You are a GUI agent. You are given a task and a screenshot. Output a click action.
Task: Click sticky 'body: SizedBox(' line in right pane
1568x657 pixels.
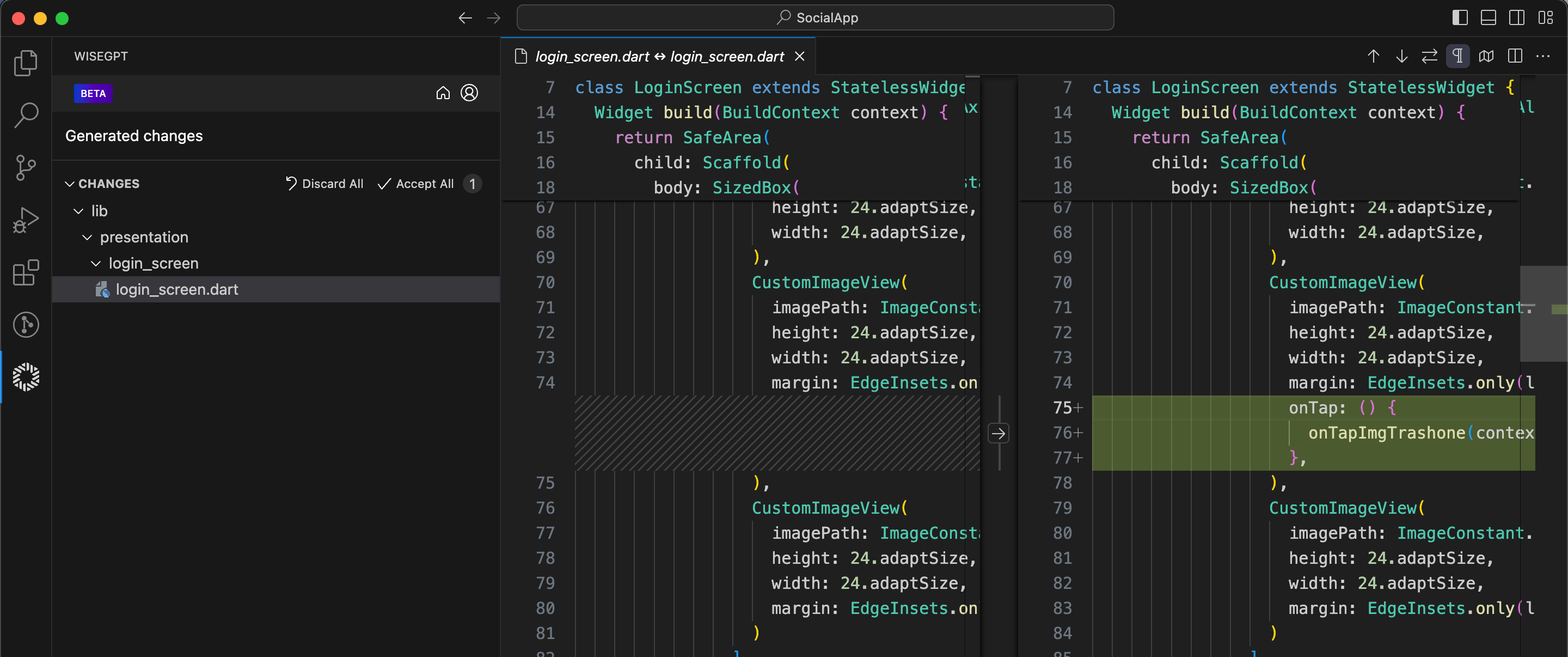[1244, 187]
